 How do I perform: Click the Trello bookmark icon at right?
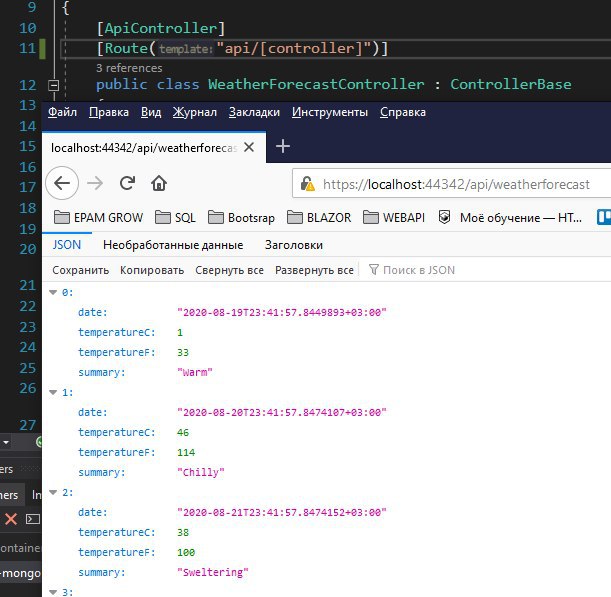[x=604, y=217]
